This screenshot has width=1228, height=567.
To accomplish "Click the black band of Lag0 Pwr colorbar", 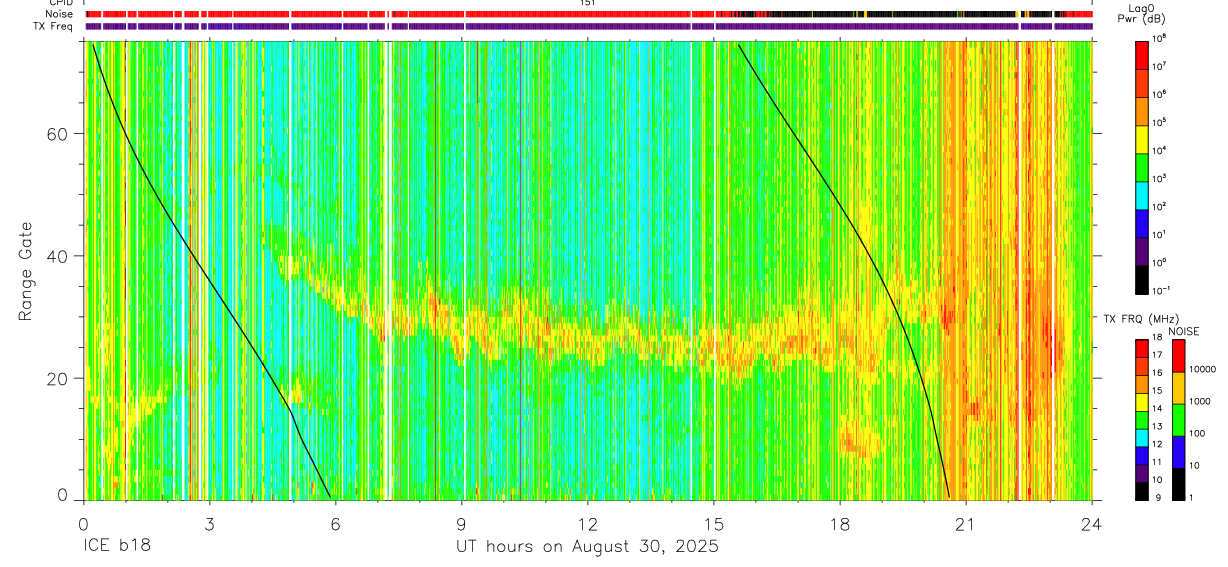I will pyautogui.click(x=1141, y=278).
